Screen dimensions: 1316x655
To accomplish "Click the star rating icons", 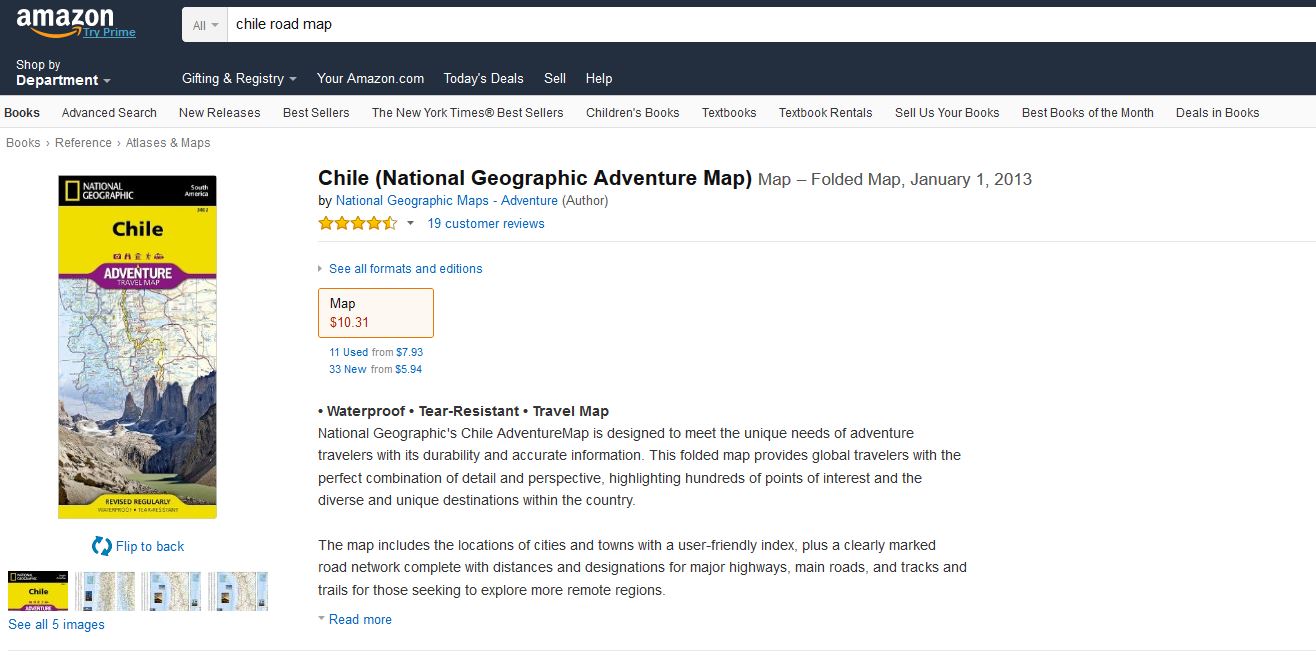I will click(x=358, y=223).
